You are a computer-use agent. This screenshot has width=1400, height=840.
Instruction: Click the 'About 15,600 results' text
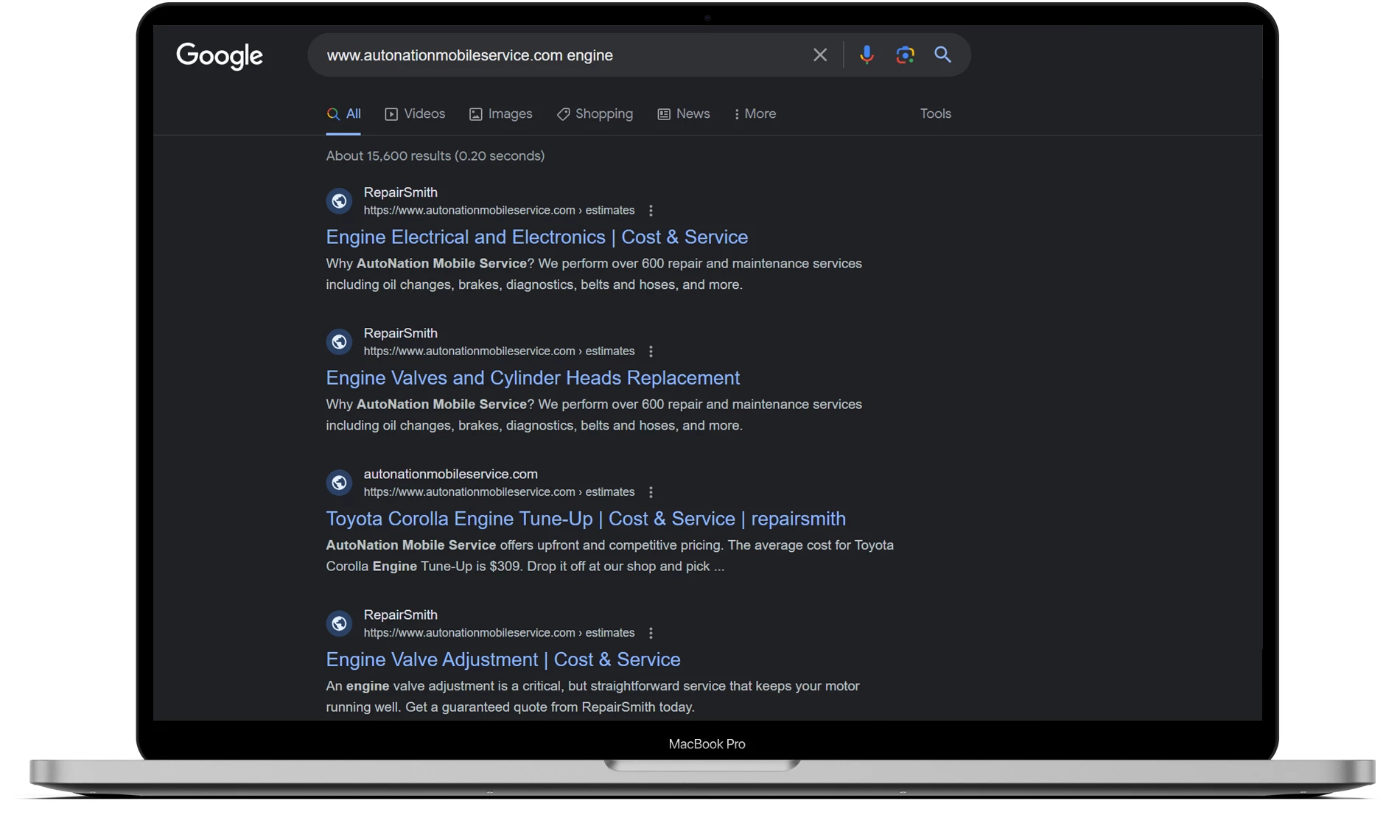[x=435, y=156]
